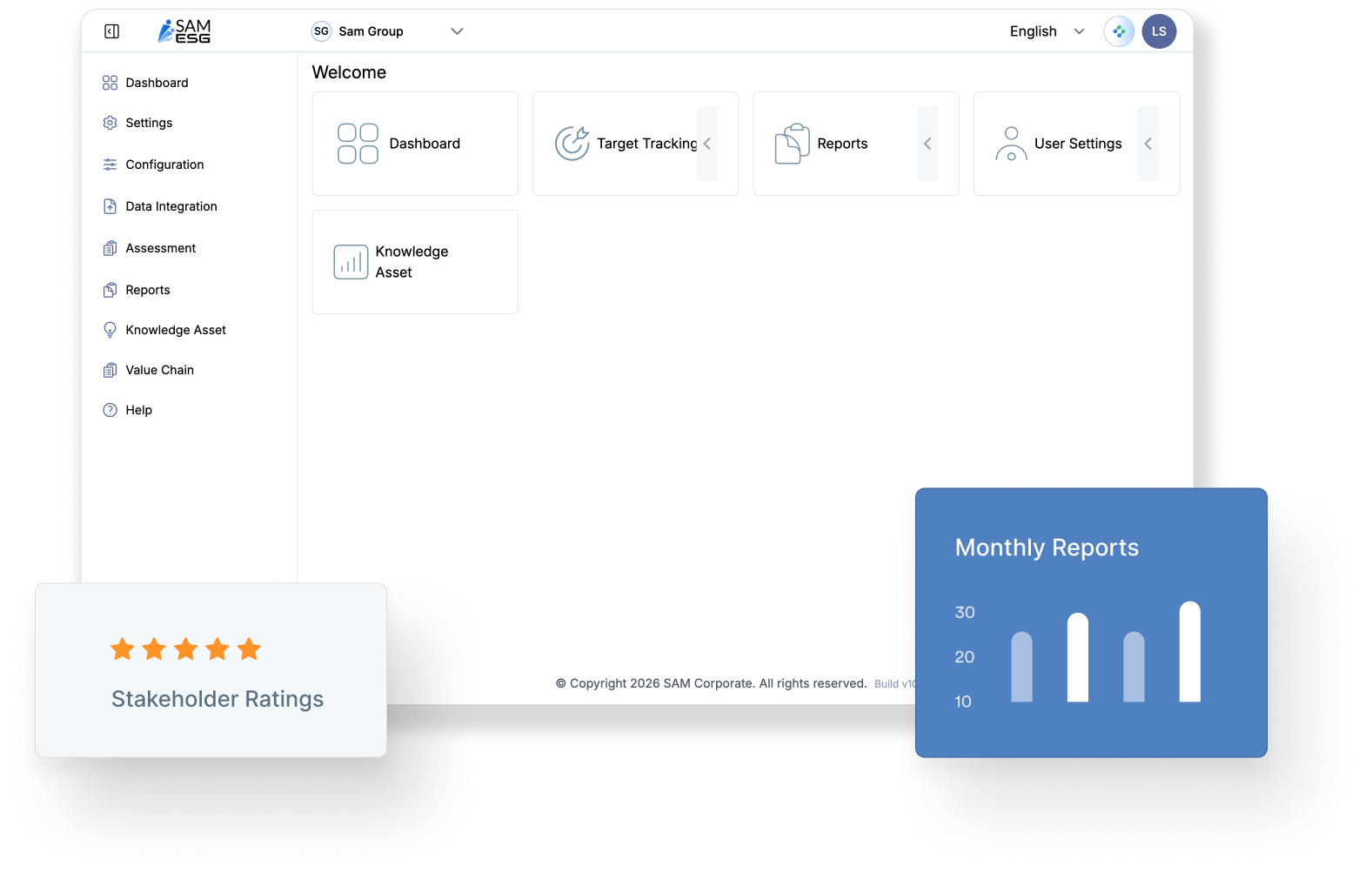Click the SAM ESG logo
Image resolution: width=1372 pixels, height=880 pixels.
184,31
